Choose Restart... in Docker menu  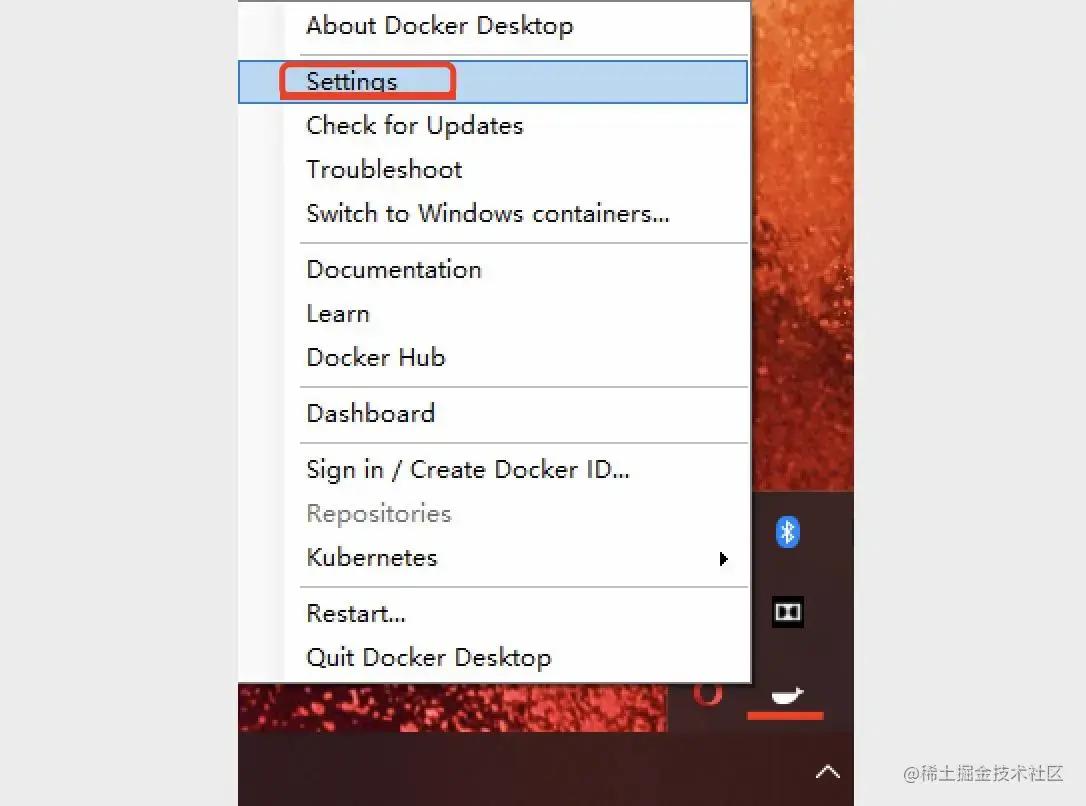(492, 614)
